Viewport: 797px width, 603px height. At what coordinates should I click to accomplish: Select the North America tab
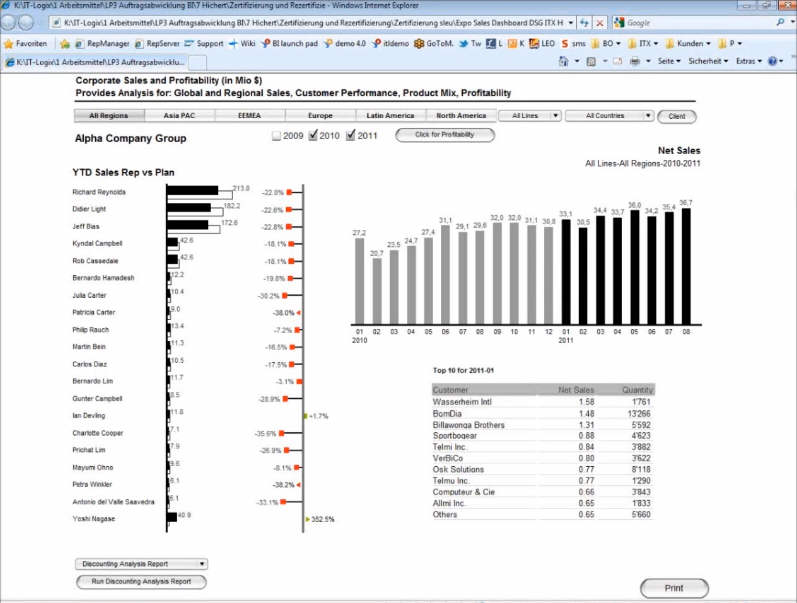(461, 116)
